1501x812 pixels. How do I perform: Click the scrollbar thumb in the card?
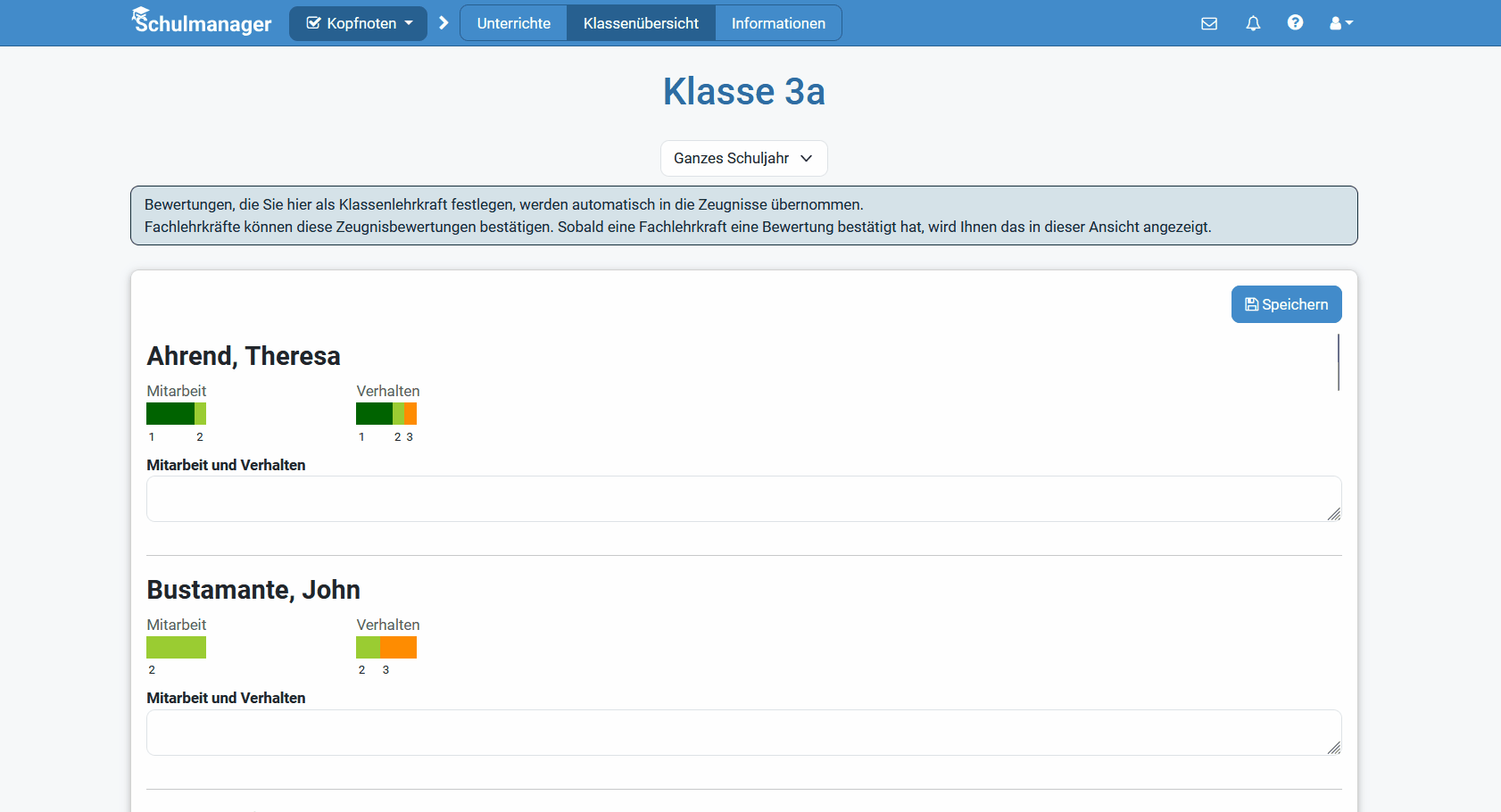(1338, 362)
